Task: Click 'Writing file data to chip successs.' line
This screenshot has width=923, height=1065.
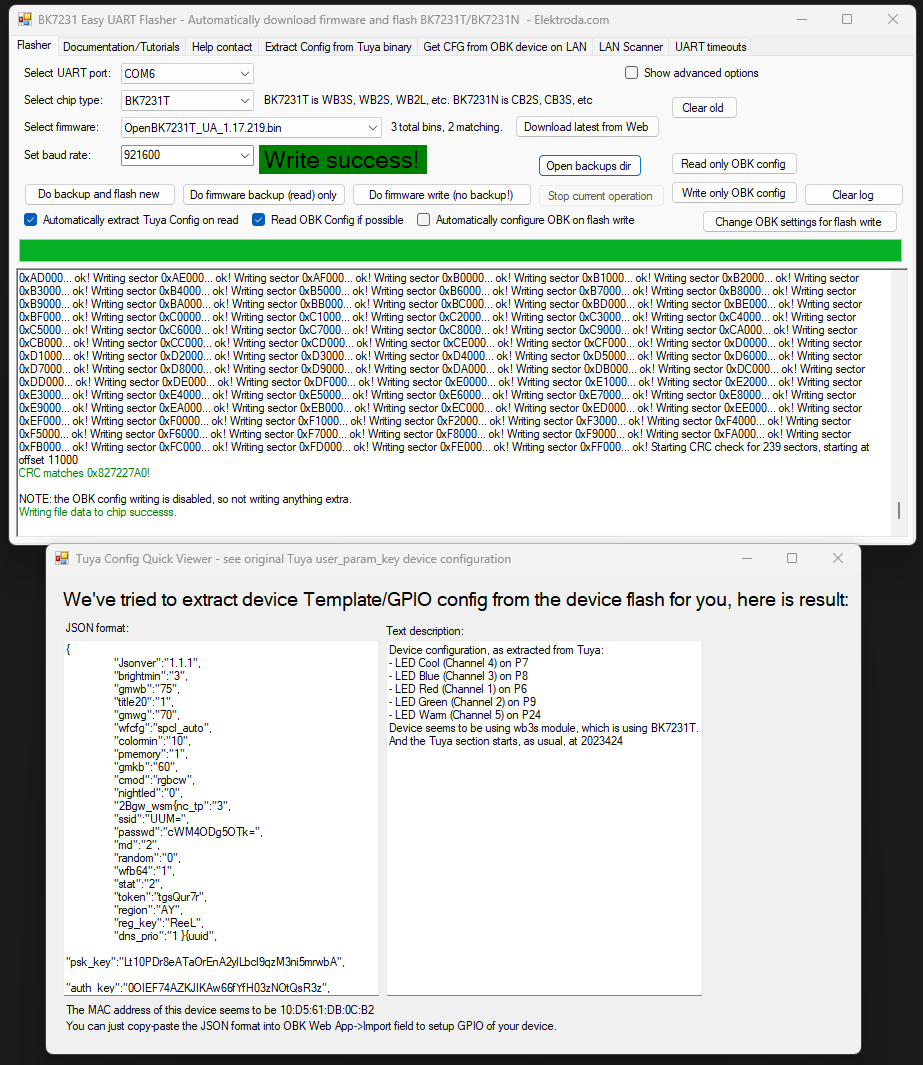Action: (97, 512)
